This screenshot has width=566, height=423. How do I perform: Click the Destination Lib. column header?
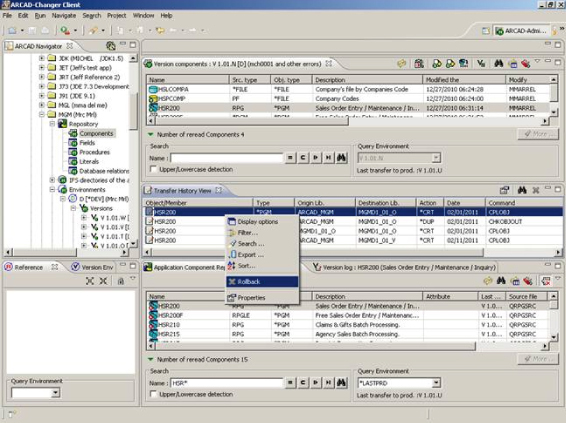pyautogui.click(x=386, y=202)
